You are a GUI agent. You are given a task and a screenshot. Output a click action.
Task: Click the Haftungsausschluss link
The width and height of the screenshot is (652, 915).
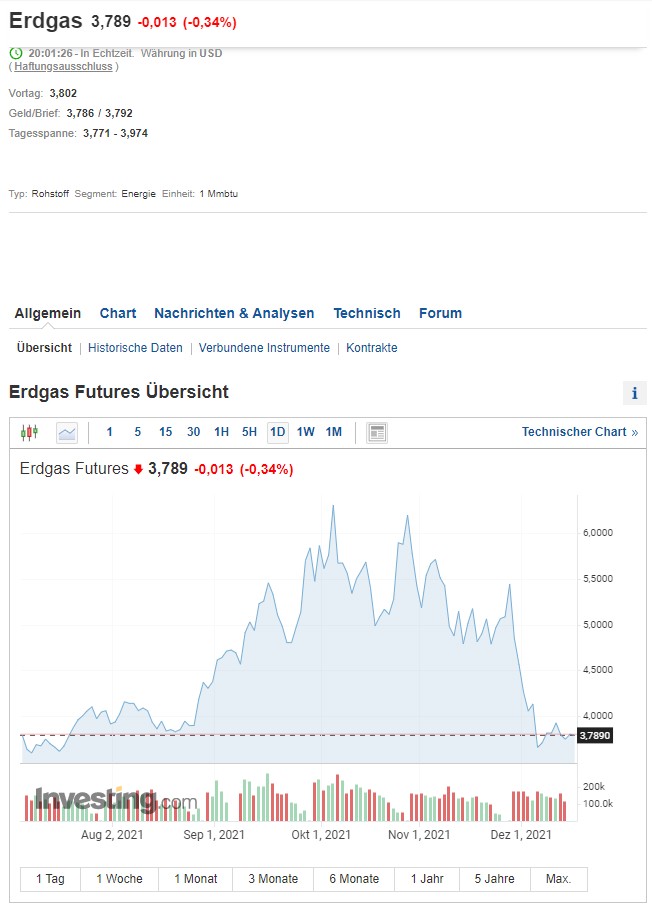coord(63,67)
